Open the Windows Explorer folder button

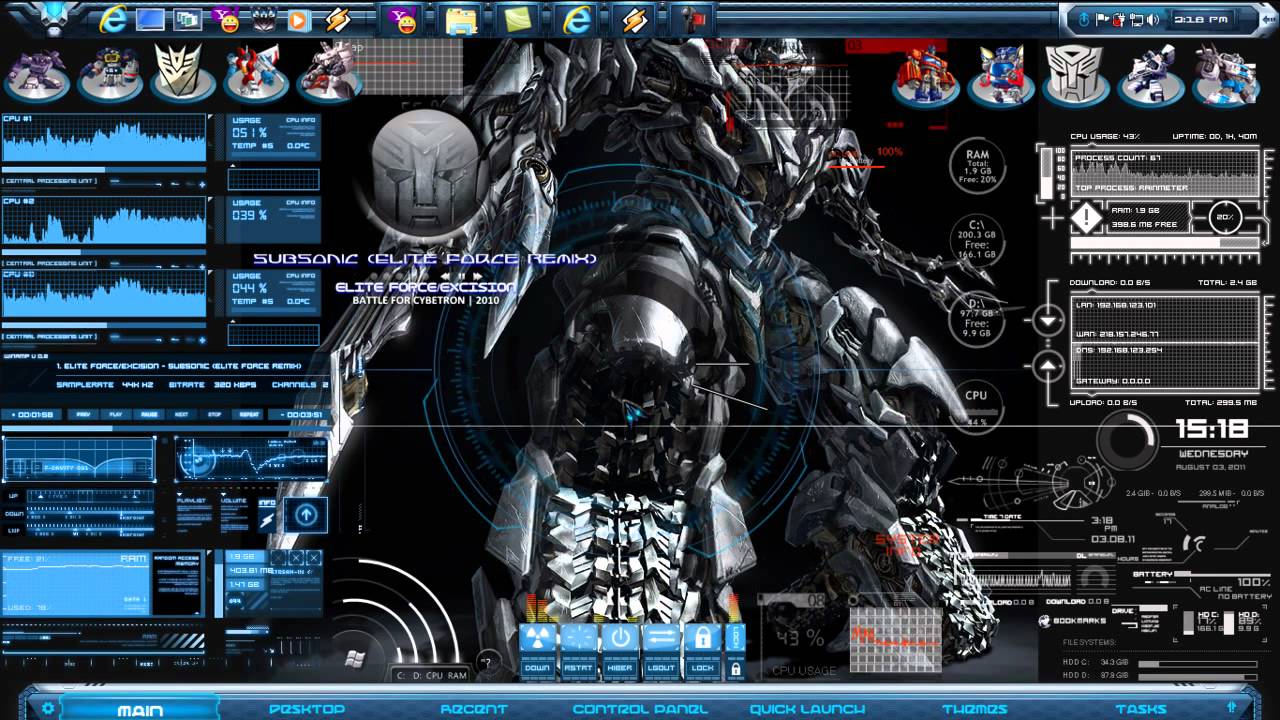(461, 19)
